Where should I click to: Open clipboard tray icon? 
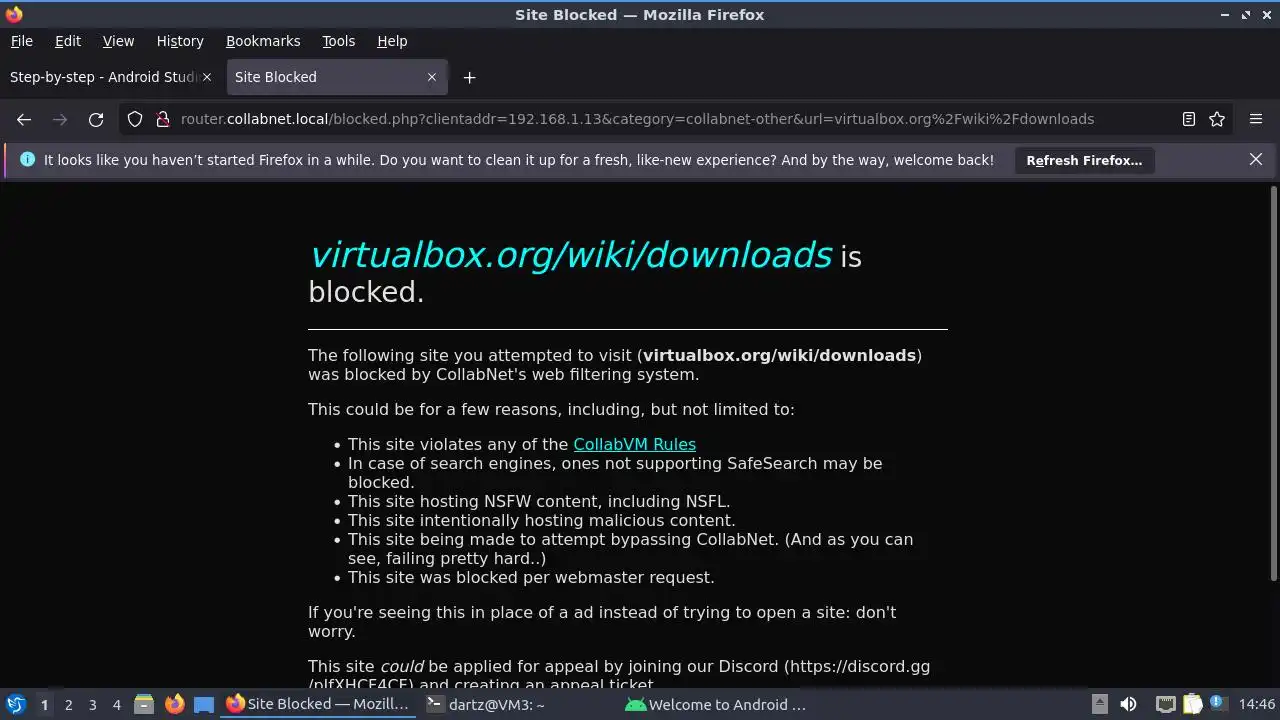(1192, 704)
